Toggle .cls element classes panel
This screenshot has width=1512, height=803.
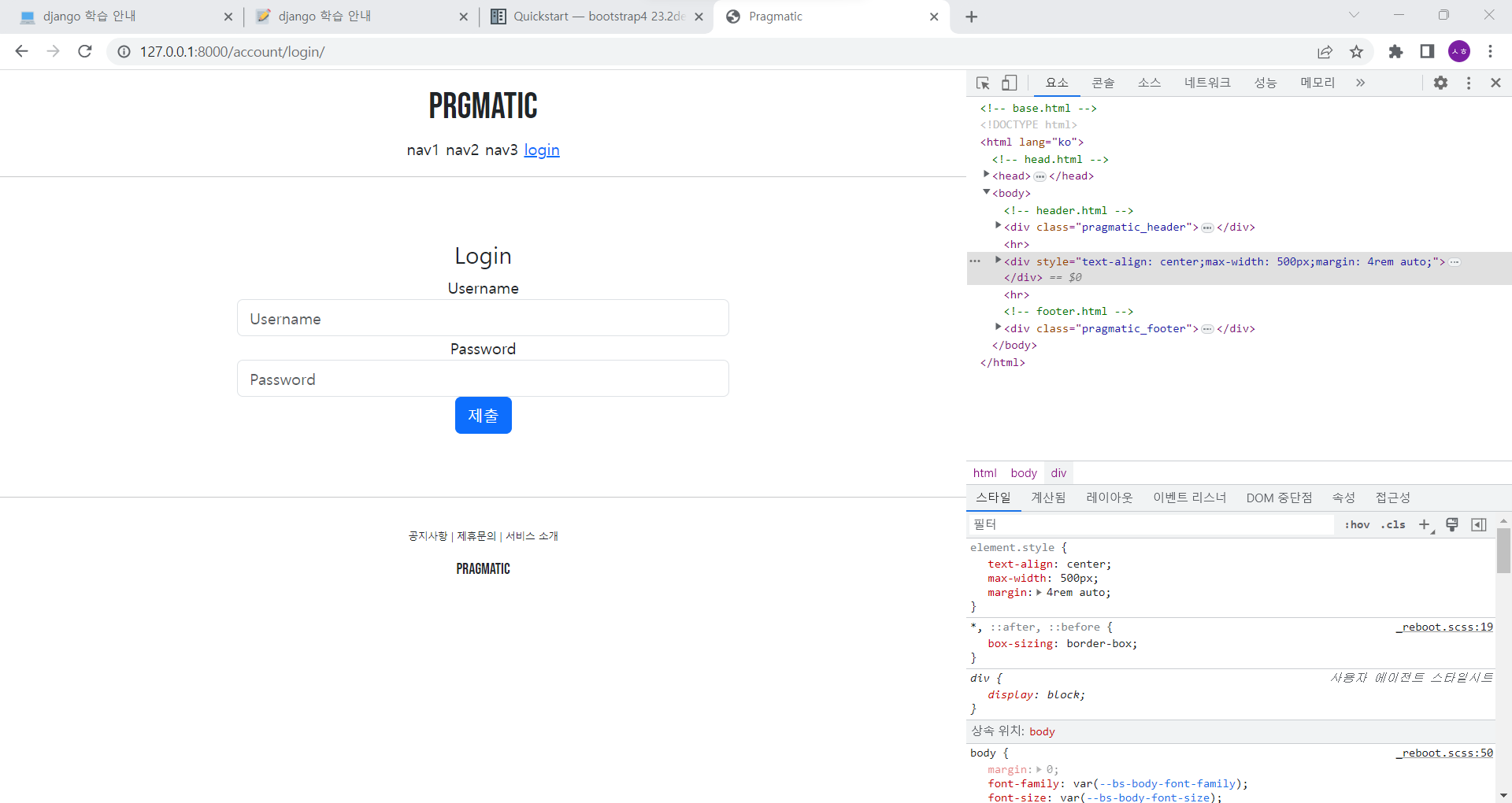pos(1392,524)
